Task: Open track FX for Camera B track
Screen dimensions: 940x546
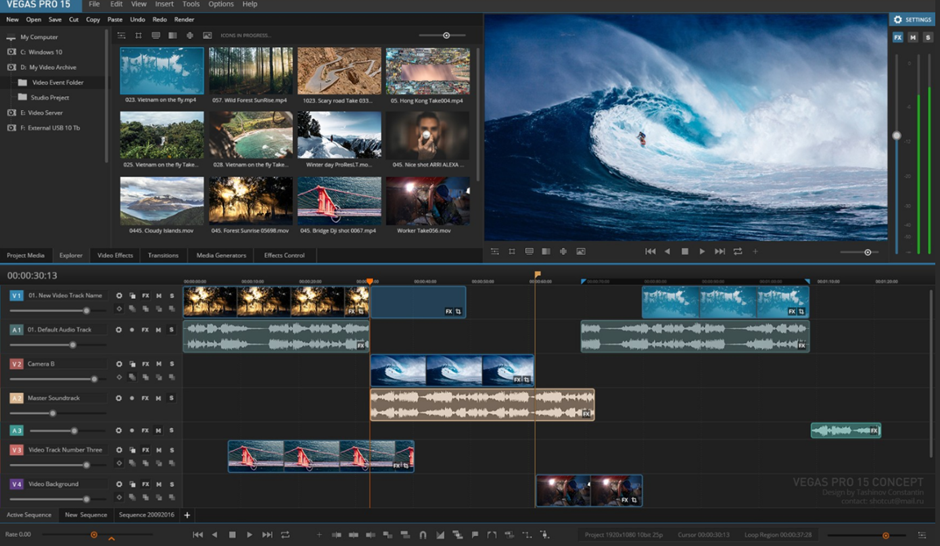Action: pyautogui.click(x=145, y=364)
